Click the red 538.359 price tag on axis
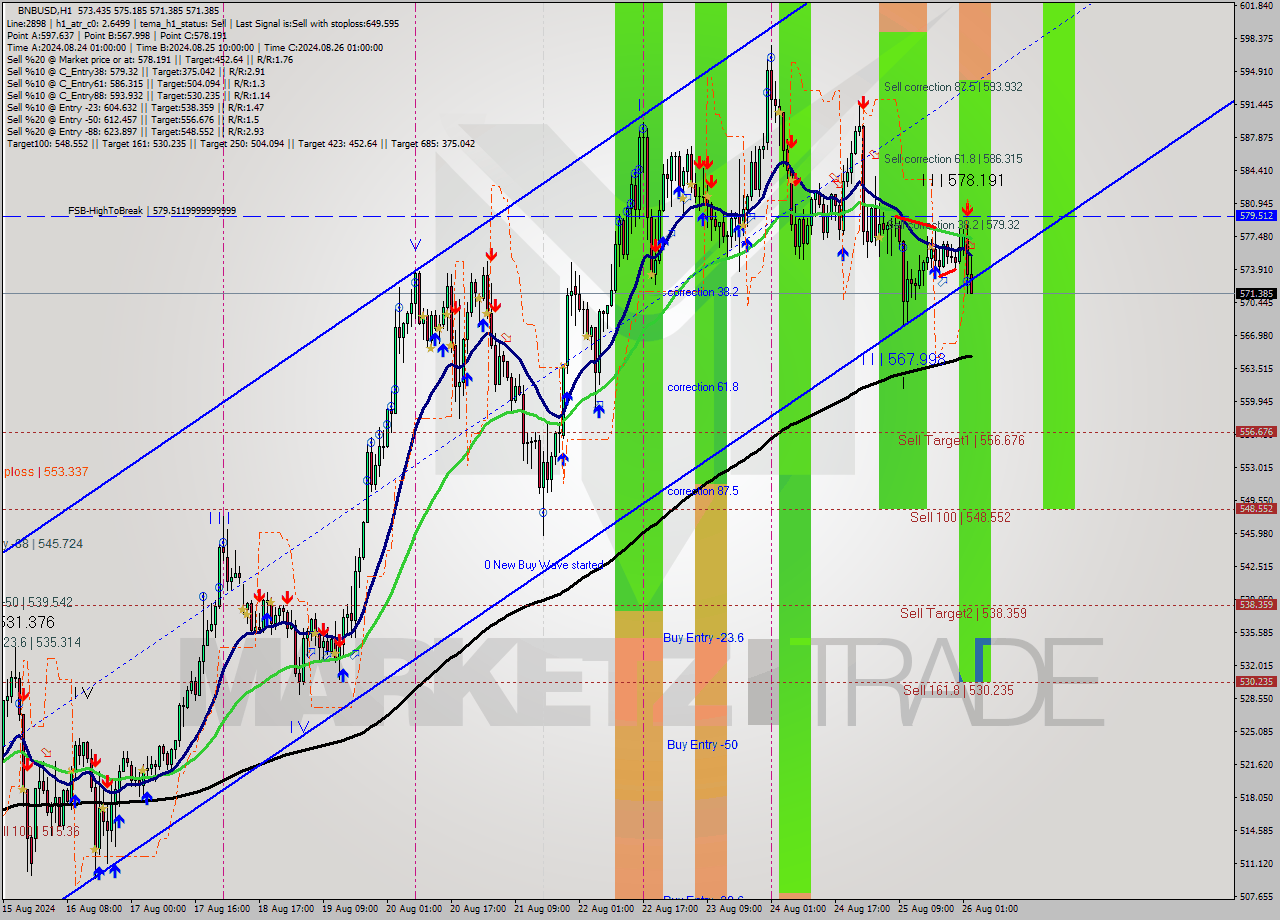The image size is (1280, 920). (1256, 604)
